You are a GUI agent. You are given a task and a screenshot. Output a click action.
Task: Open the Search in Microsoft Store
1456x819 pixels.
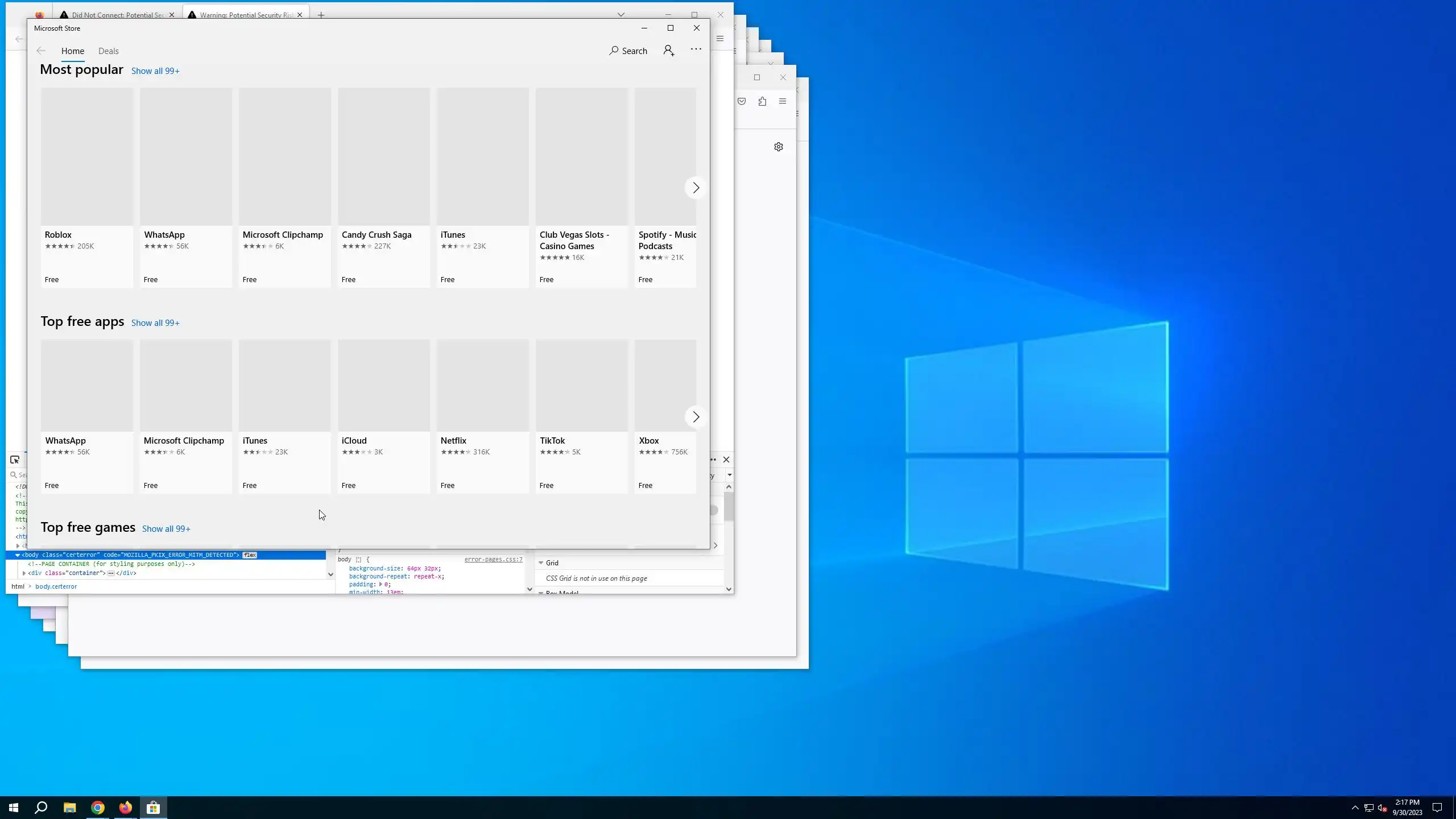tap(628, 51)
